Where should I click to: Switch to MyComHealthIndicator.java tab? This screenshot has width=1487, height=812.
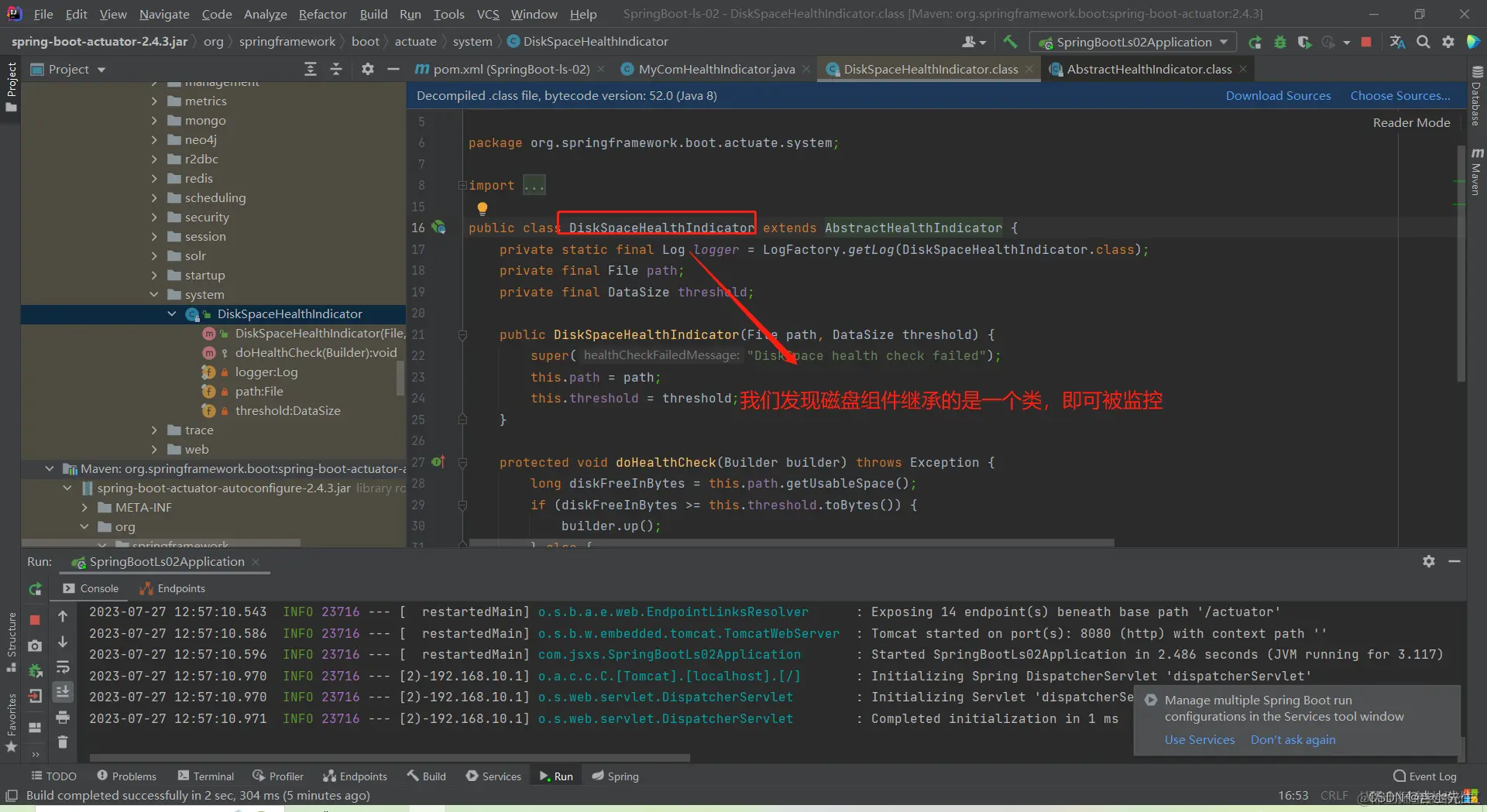[x=716, y=70]
